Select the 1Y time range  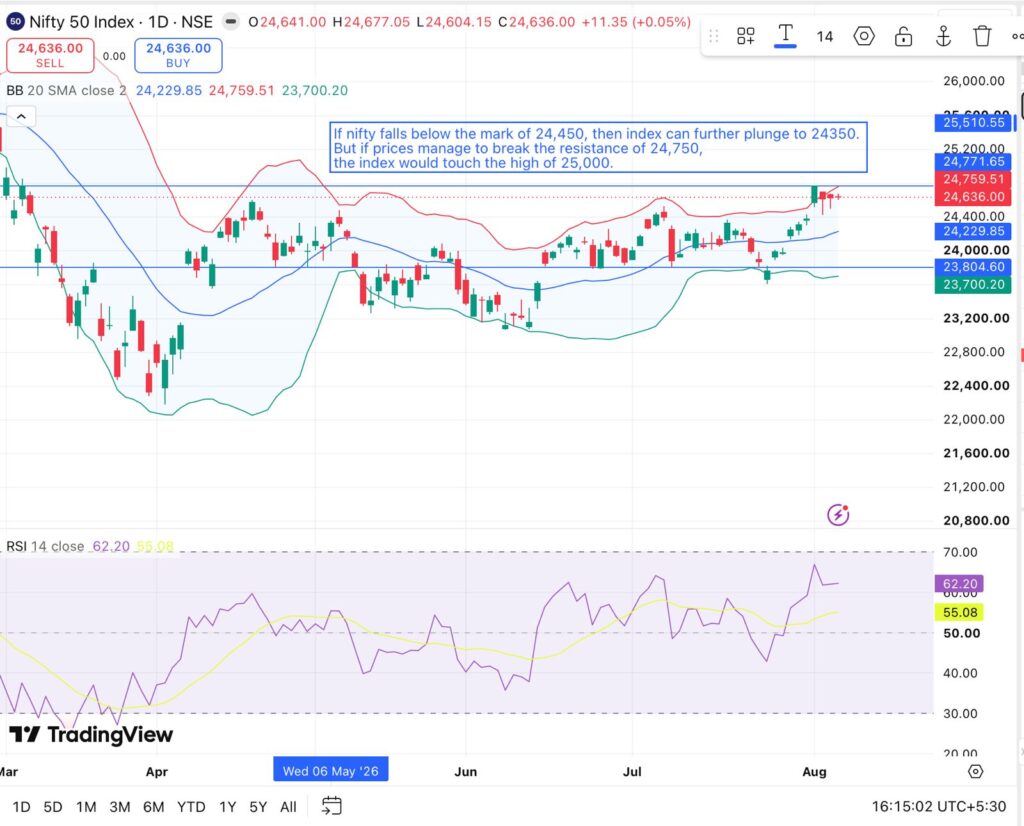tap(227, 807)
